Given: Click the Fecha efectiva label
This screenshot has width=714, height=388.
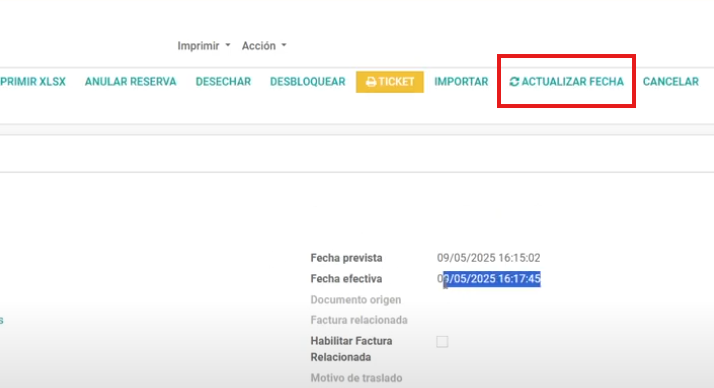Looking at the screenshot, I should [346, 279].
